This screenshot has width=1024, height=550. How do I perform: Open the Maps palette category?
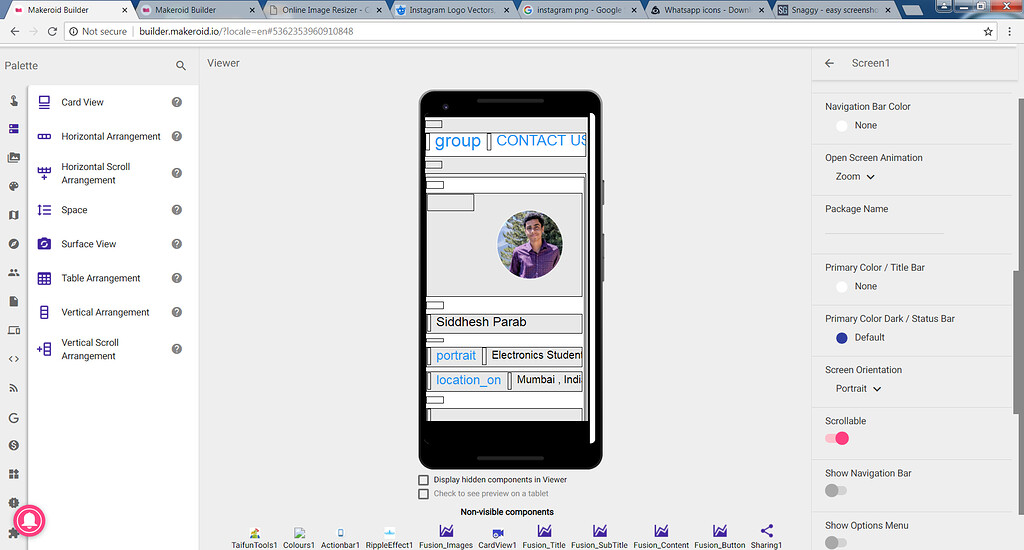point(14,215)
